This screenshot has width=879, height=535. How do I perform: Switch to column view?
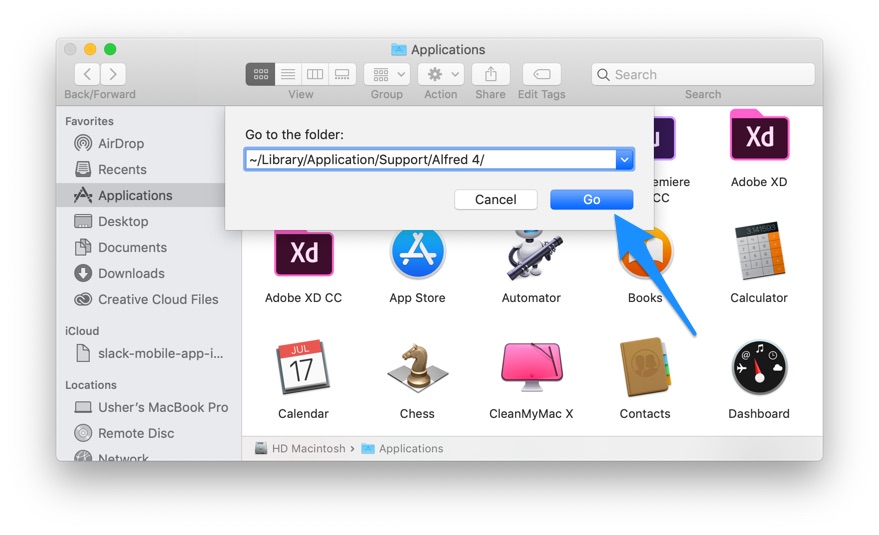click(x=315, y=74)
